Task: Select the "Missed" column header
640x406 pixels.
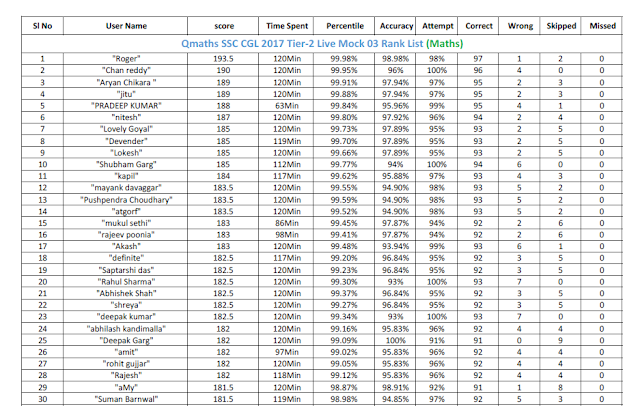Action: coord(602,26)
